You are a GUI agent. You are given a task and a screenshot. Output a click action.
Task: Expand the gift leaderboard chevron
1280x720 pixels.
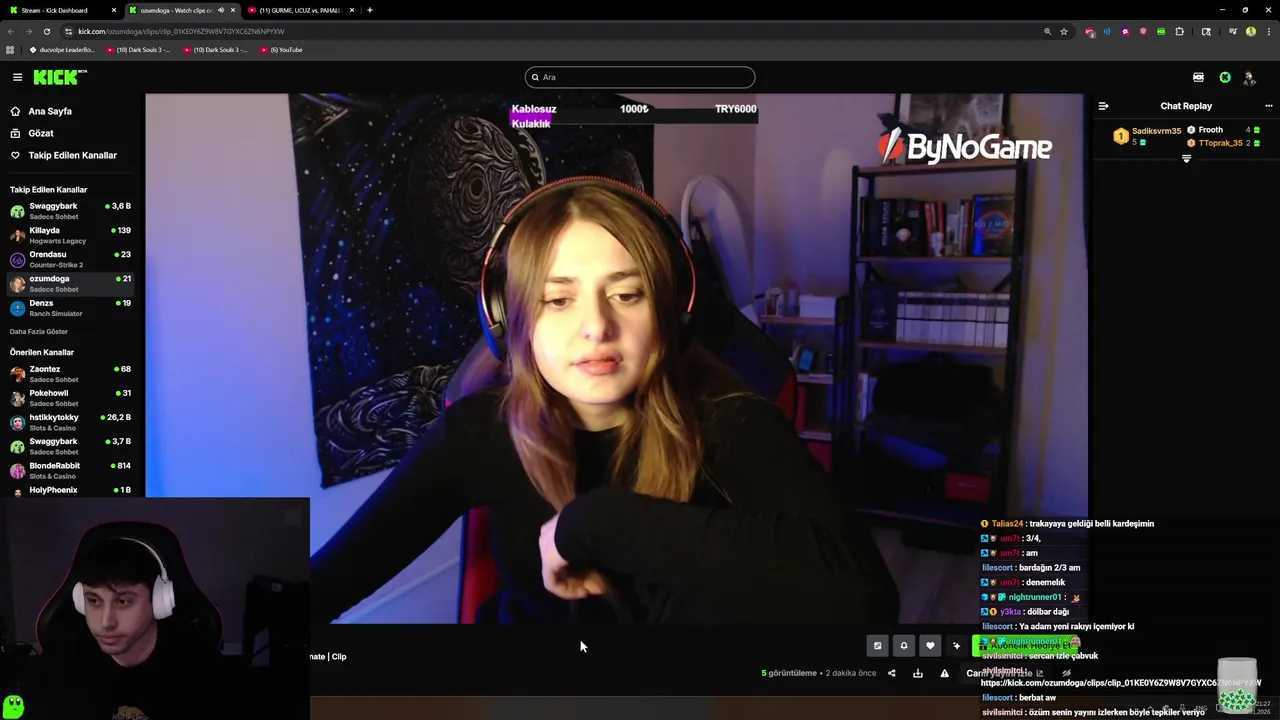pyautogui.click(x=1186, y=159)
